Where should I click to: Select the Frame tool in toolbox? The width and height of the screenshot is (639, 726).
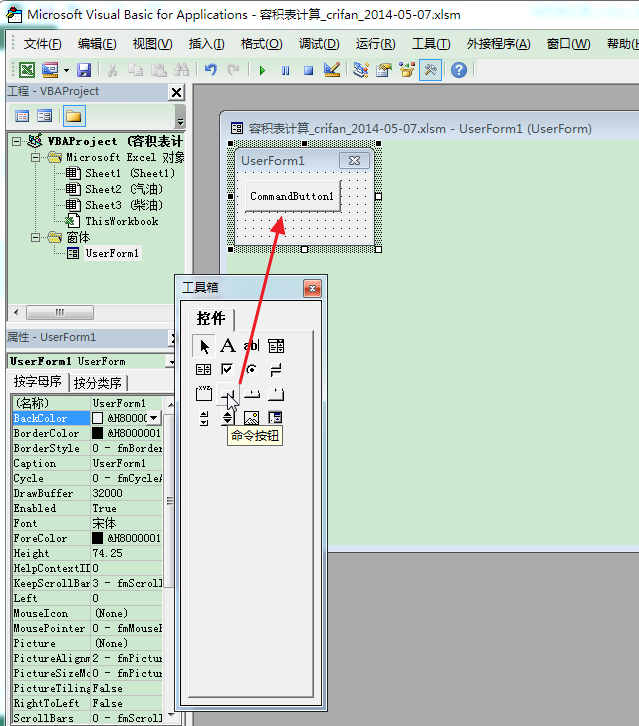click(203, 394)
